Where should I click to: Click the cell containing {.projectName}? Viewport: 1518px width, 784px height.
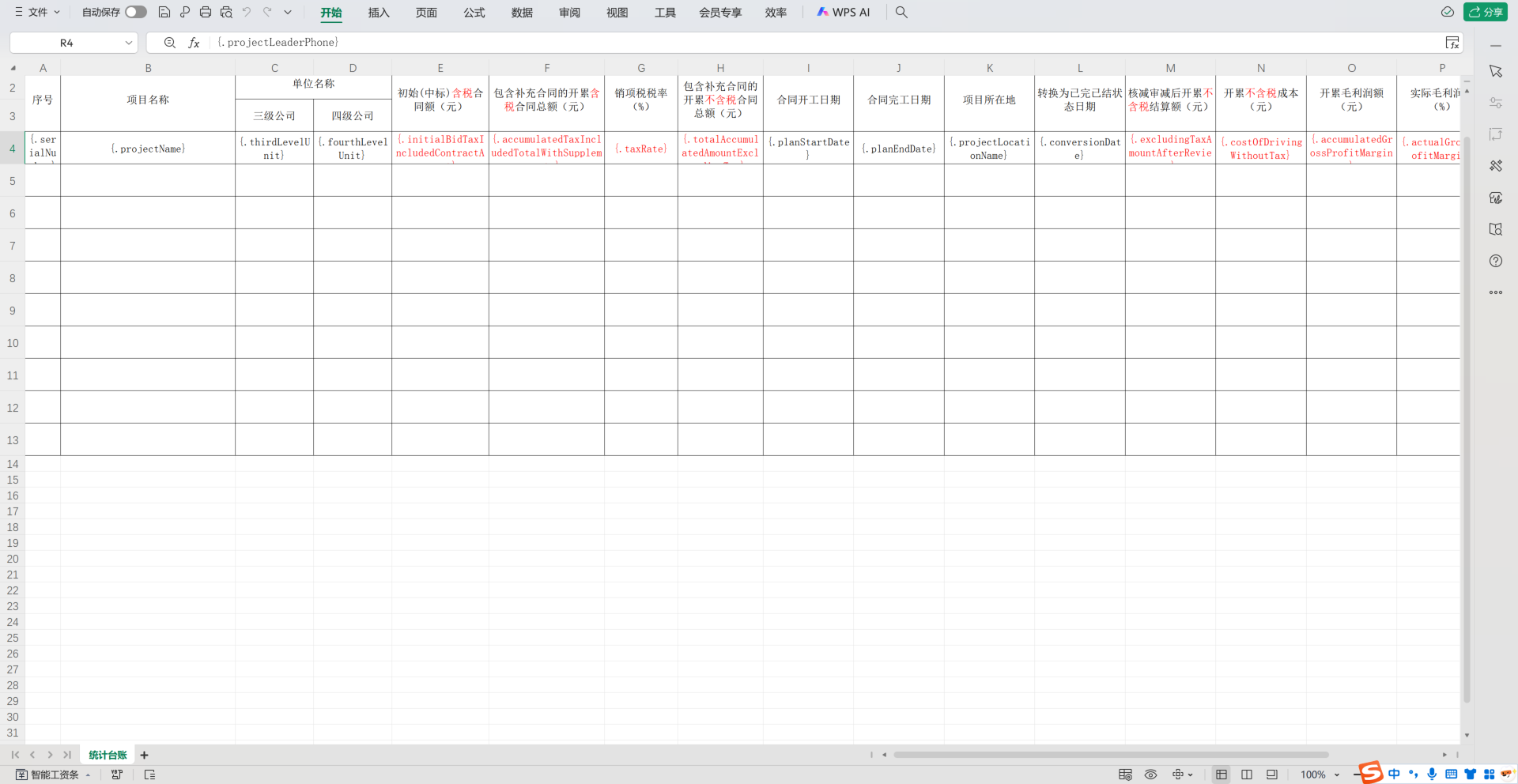click(x=148, y=149)
